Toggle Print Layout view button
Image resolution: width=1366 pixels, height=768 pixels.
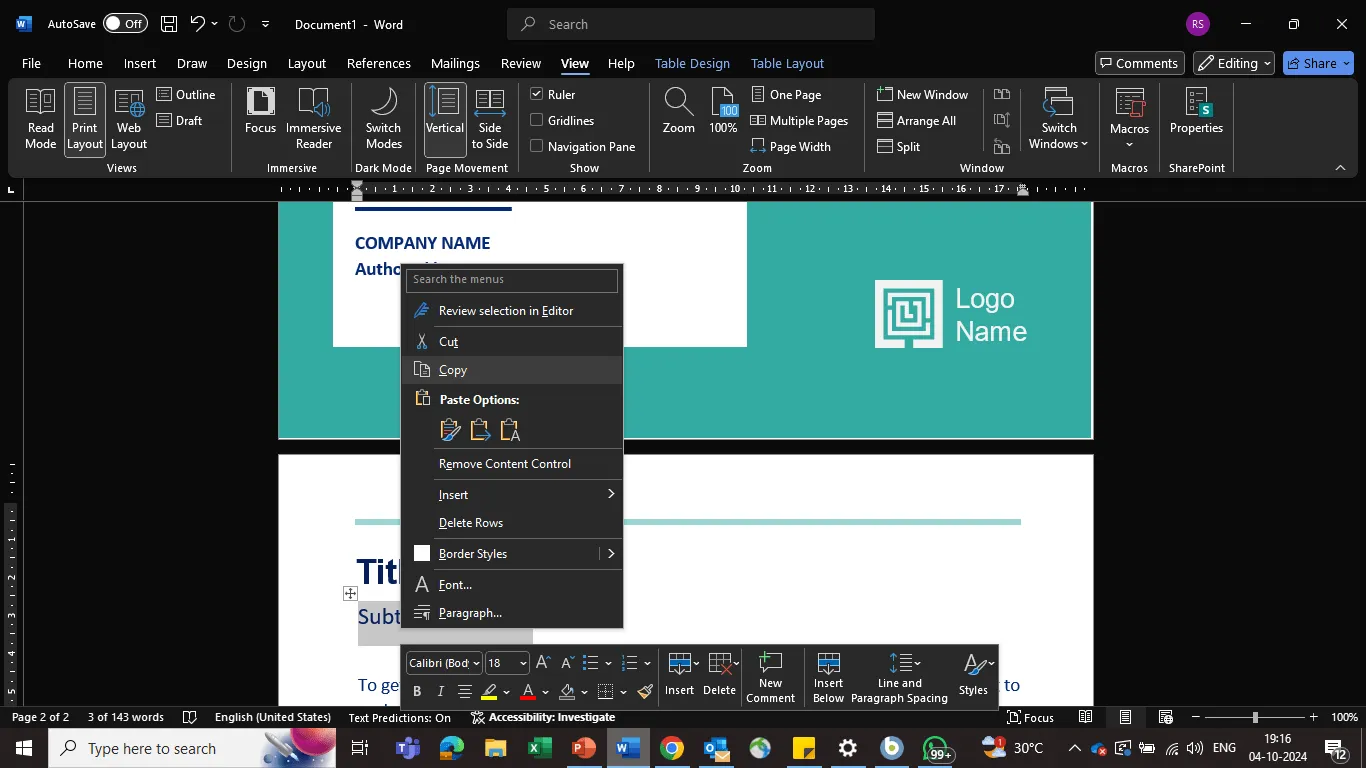tap(85, 119)
